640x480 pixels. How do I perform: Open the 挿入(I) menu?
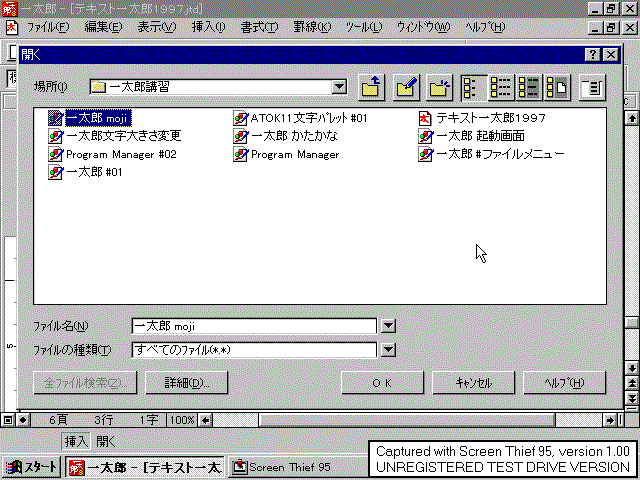[209, 27]
